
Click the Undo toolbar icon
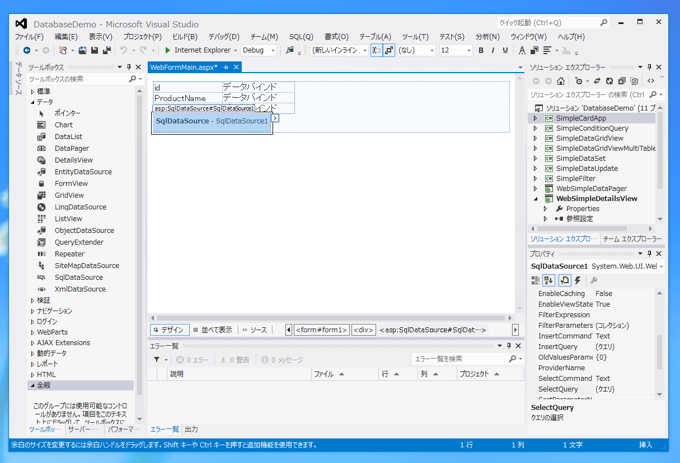(124, 50)
